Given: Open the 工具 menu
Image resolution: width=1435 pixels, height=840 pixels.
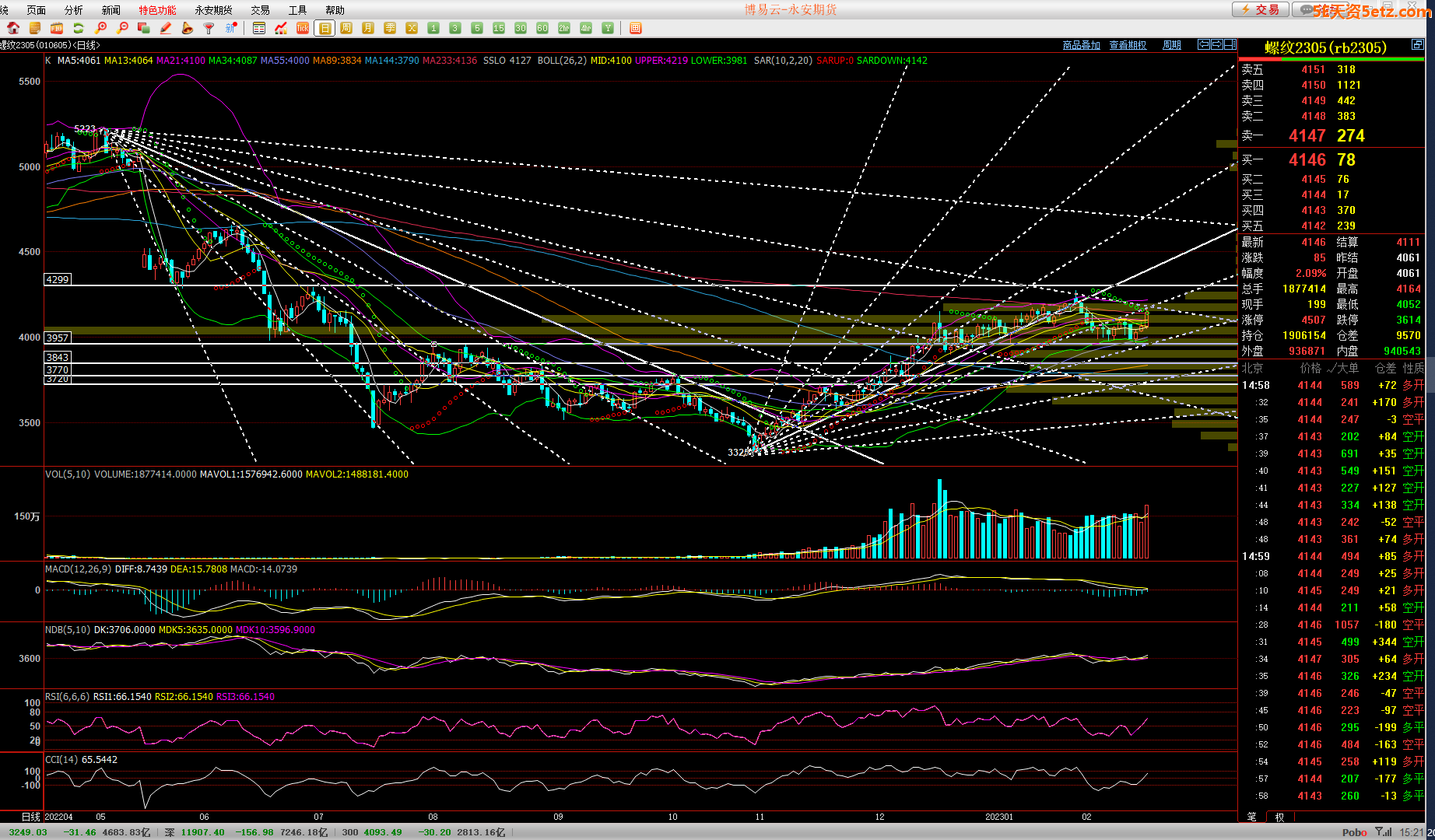Looking at the screenshot, I should coord(298,10).
